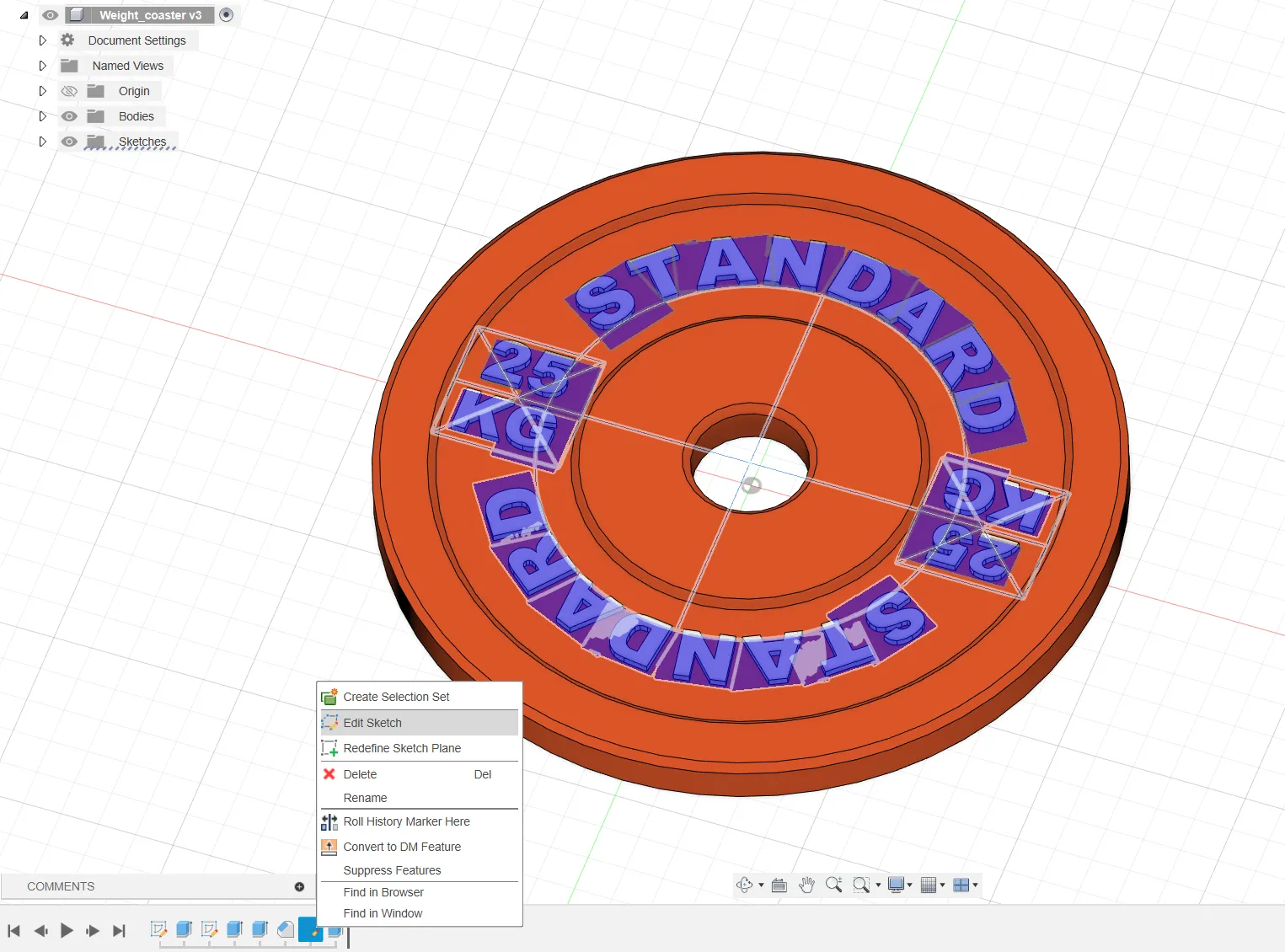This screenshot has width=1285, height=952.
Task: Hide the Sketches folder
Action: 69,142
